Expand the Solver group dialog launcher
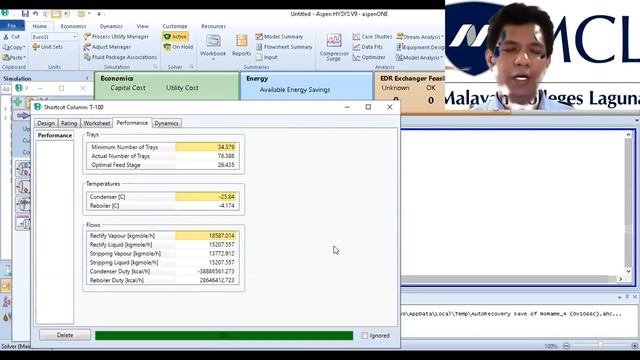The image size is (640, 360). 191,67
